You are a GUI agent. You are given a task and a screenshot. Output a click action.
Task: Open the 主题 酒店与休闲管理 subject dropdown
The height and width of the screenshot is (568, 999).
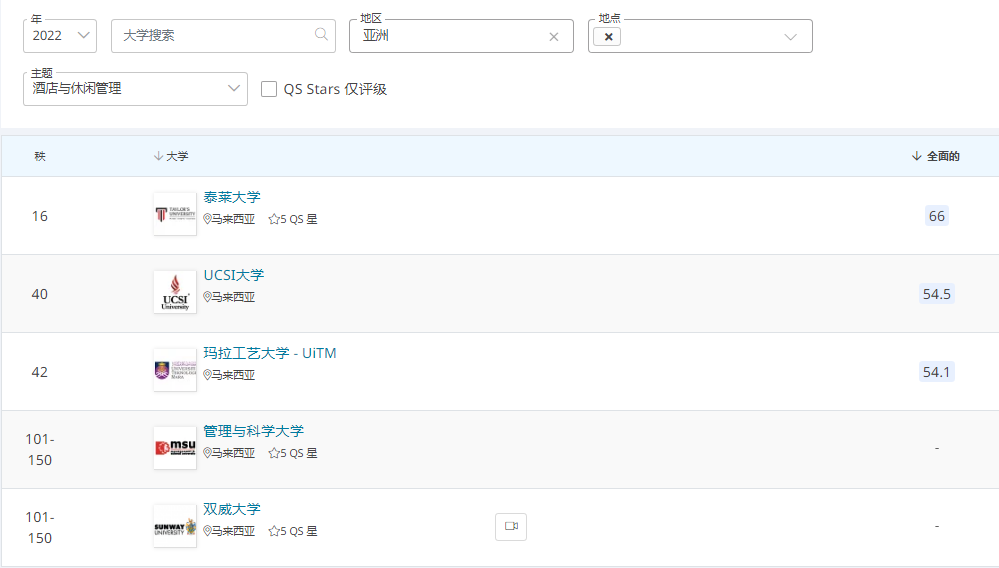coord(135,89)
